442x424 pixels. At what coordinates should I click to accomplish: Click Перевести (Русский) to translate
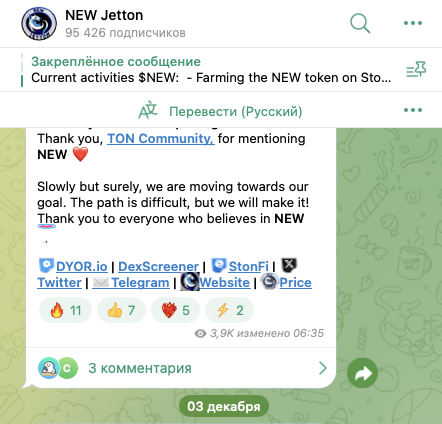tap(236, 111)
